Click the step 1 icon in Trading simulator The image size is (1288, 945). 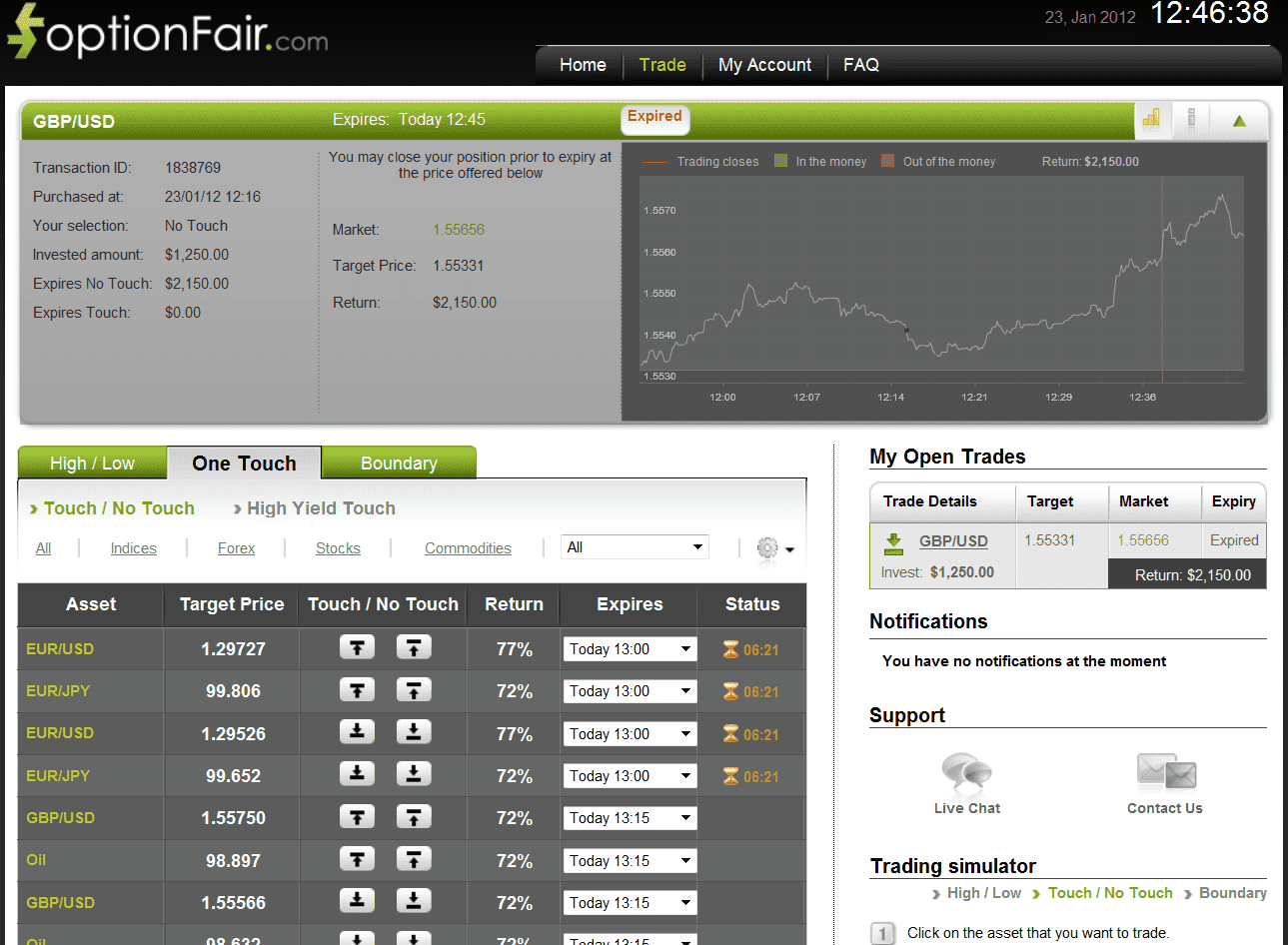(882, 933)
